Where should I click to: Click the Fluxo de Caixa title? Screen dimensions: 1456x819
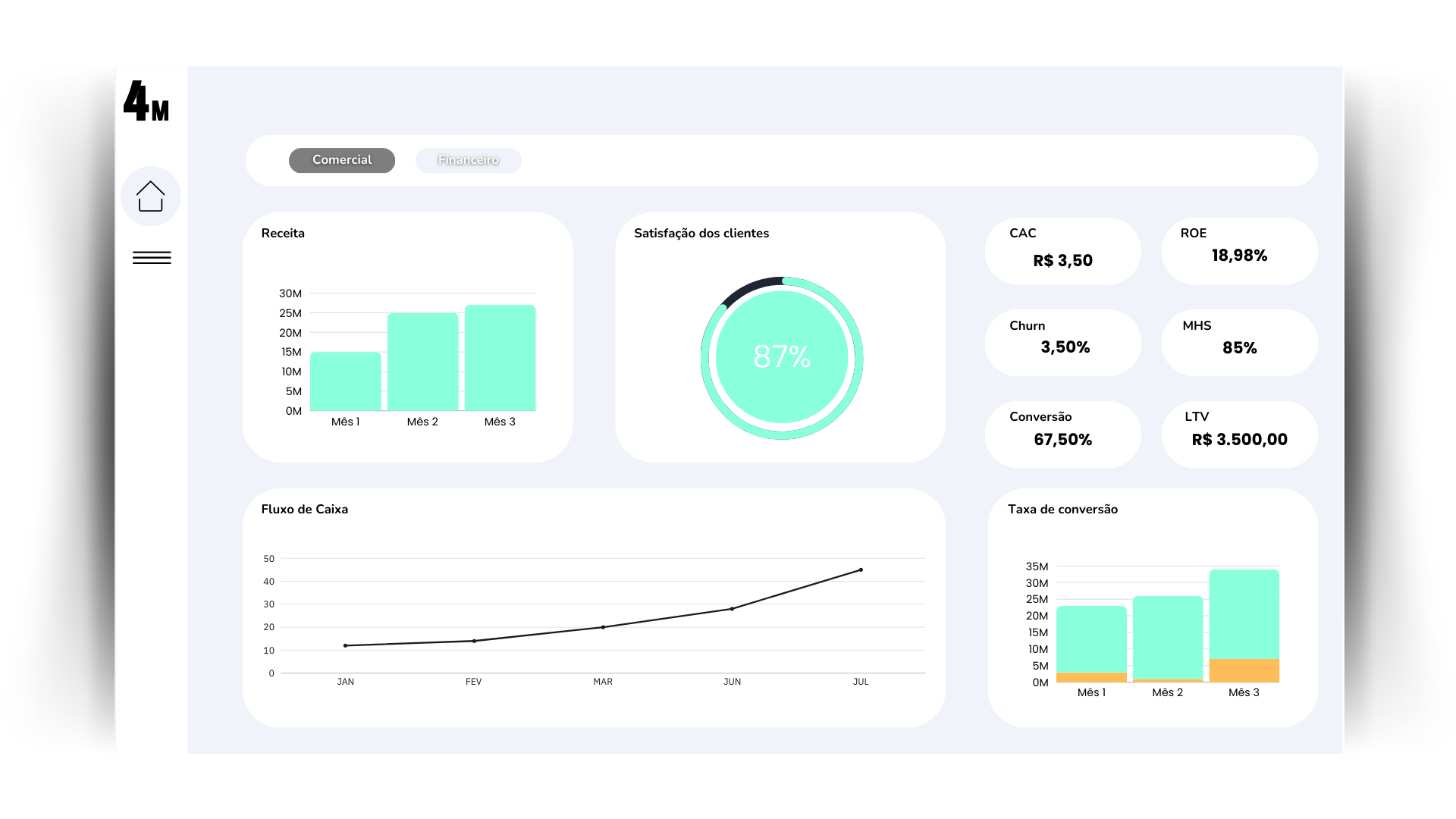(x=304, y=509)
